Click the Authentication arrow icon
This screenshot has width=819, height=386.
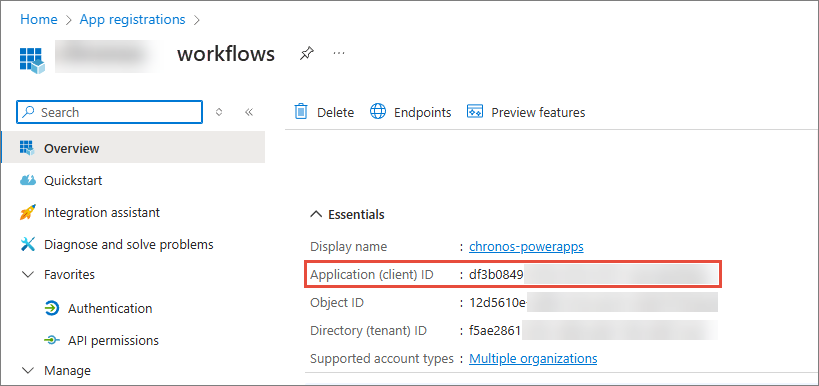pyautogui.click(x=52, y=308)
